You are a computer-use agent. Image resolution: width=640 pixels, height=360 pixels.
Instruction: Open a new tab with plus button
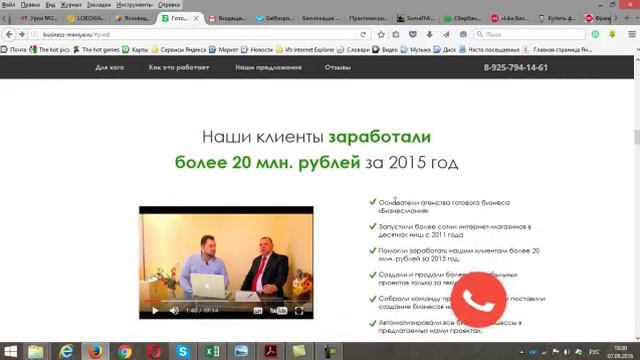click(x=627, y=18)
